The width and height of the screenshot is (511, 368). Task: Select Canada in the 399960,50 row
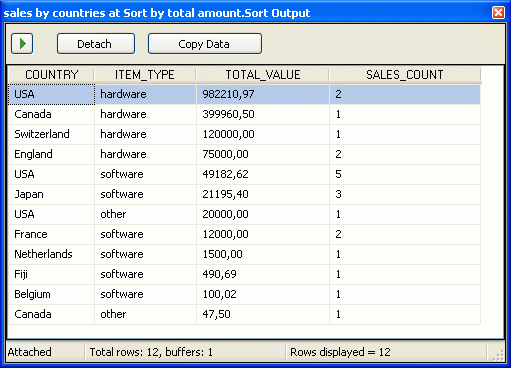[x=51, y=114]
